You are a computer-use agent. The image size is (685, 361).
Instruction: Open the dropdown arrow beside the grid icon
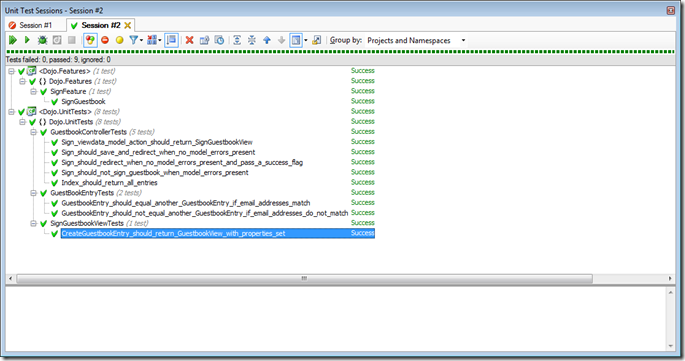[159, 40]
